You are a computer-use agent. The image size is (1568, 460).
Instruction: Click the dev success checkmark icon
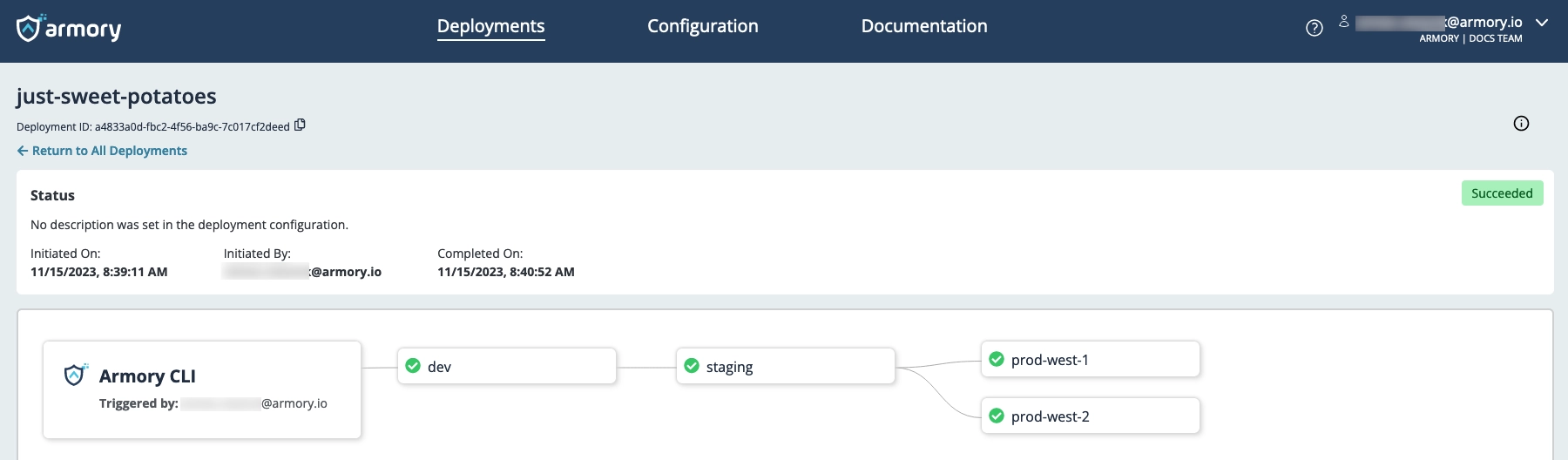click(x=414, y=366)
